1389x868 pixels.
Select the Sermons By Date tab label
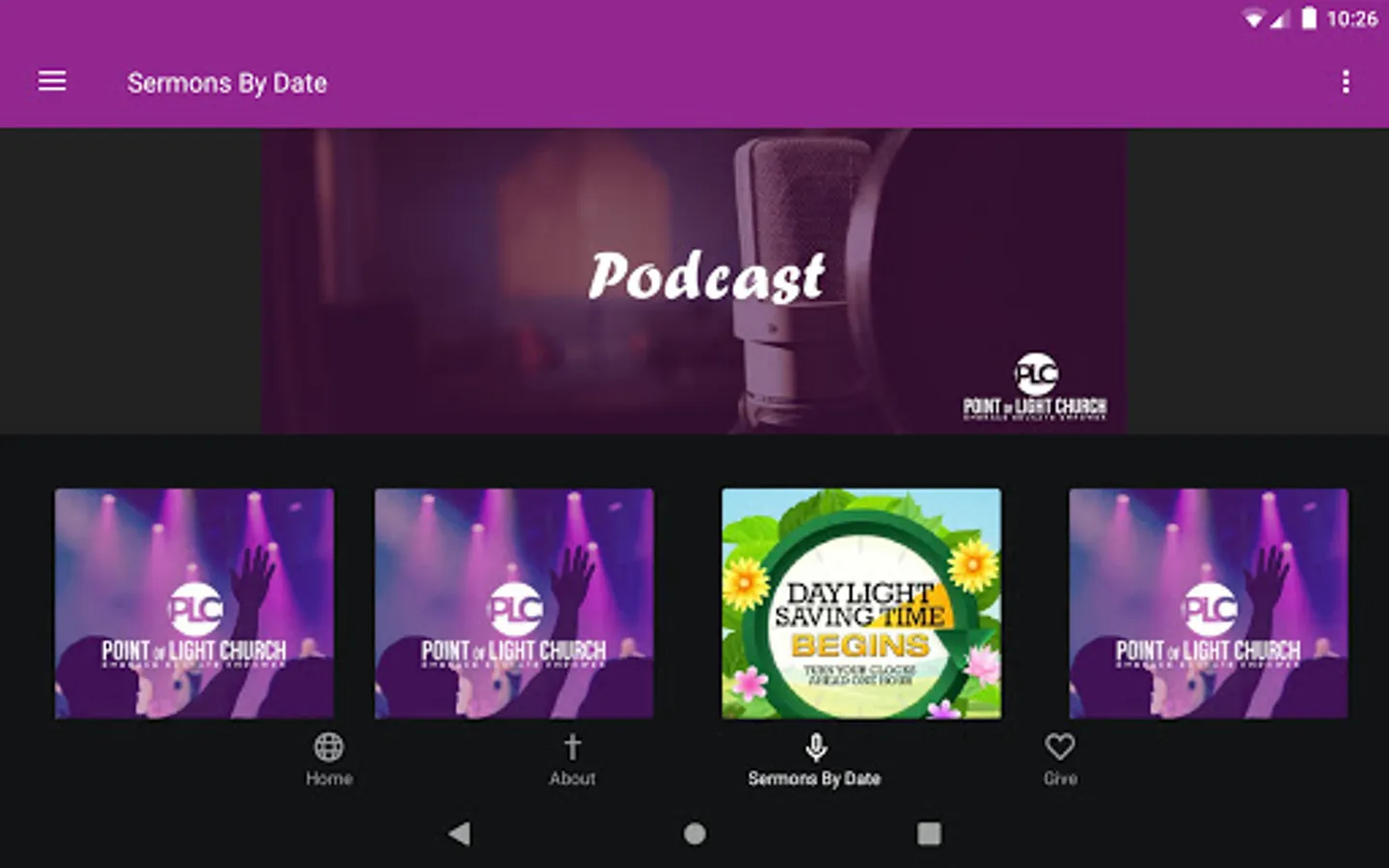click(x=814, y=778)
